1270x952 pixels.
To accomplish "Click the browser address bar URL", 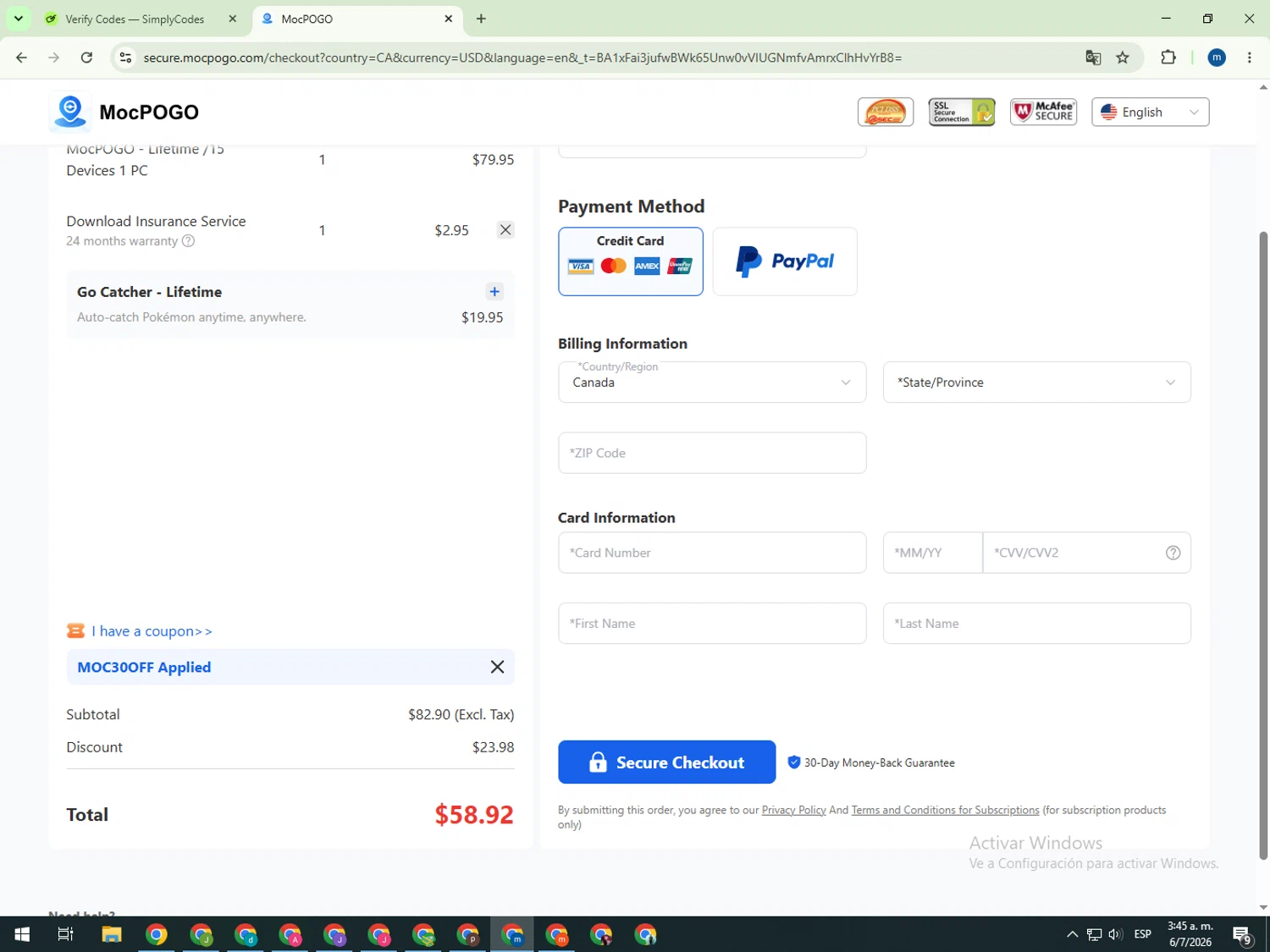I will pos(522,58).
